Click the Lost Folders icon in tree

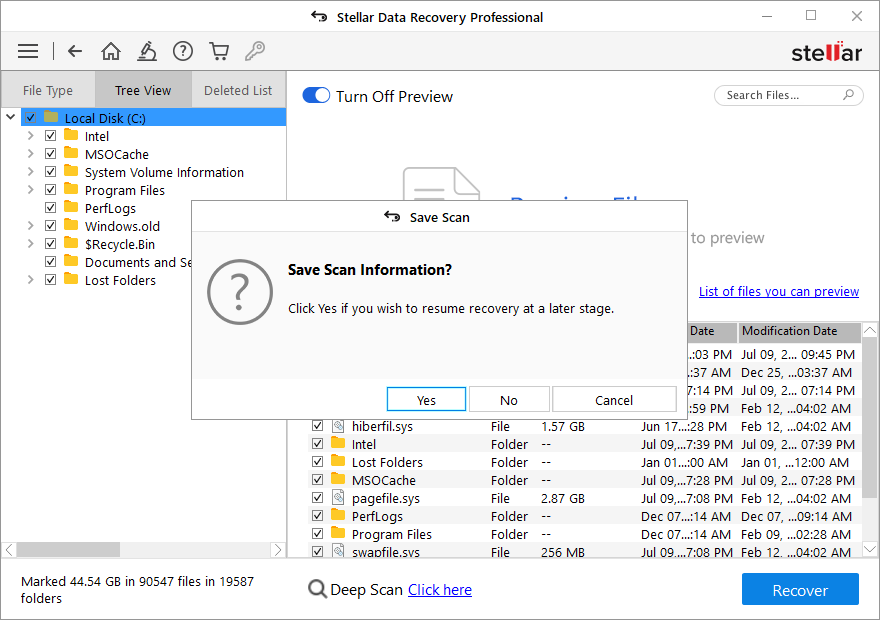pos(71,279)
